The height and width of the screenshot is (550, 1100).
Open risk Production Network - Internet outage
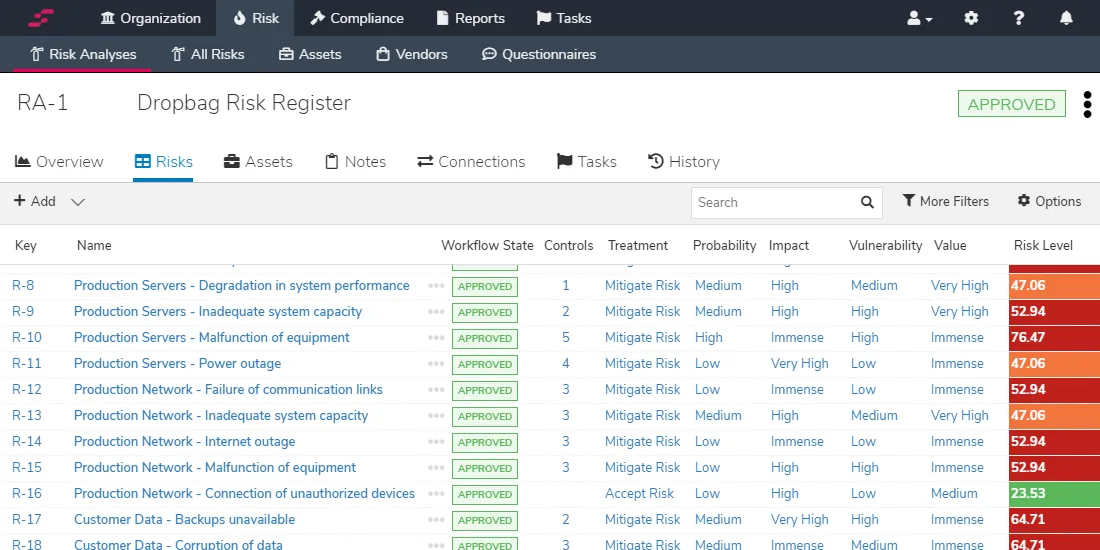tap(185, 441)
